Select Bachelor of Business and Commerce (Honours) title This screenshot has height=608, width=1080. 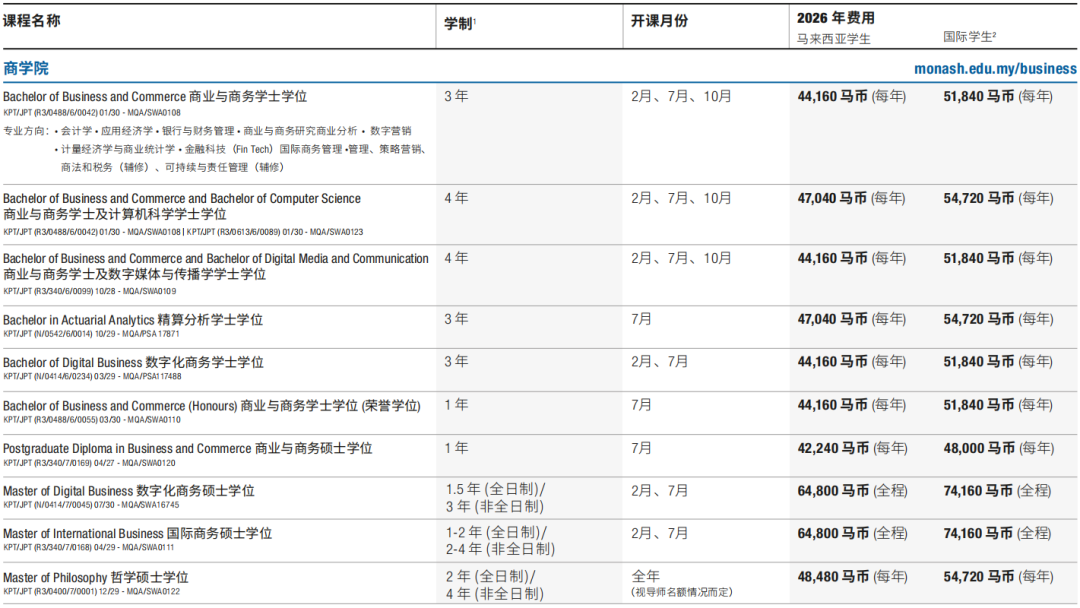pos(211,406)
